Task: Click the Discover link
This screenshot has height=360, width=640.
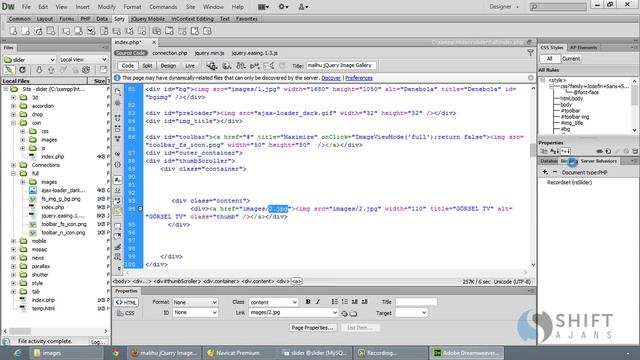Action: (x=331, y=78)
